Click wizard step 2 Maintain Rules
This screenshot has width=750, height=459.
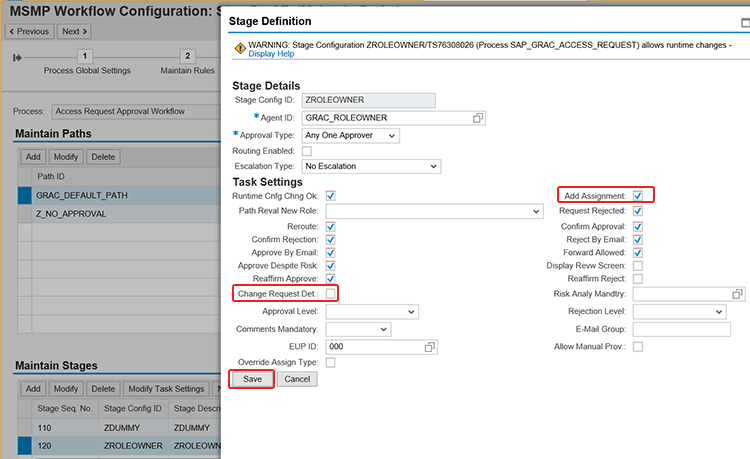pos(187,58)
